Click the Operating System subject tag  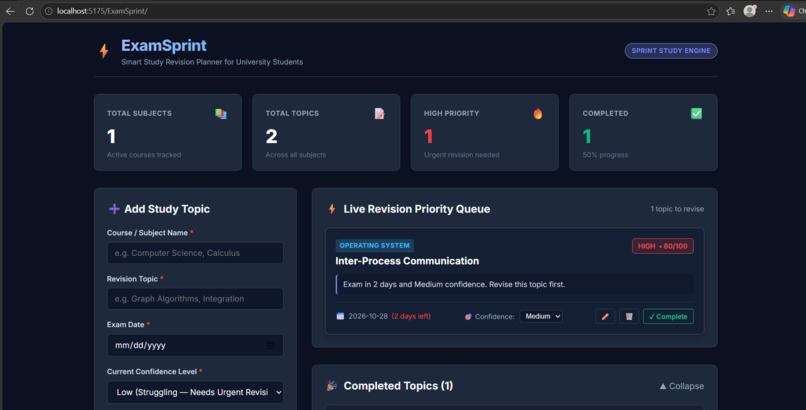pos(374,246)
